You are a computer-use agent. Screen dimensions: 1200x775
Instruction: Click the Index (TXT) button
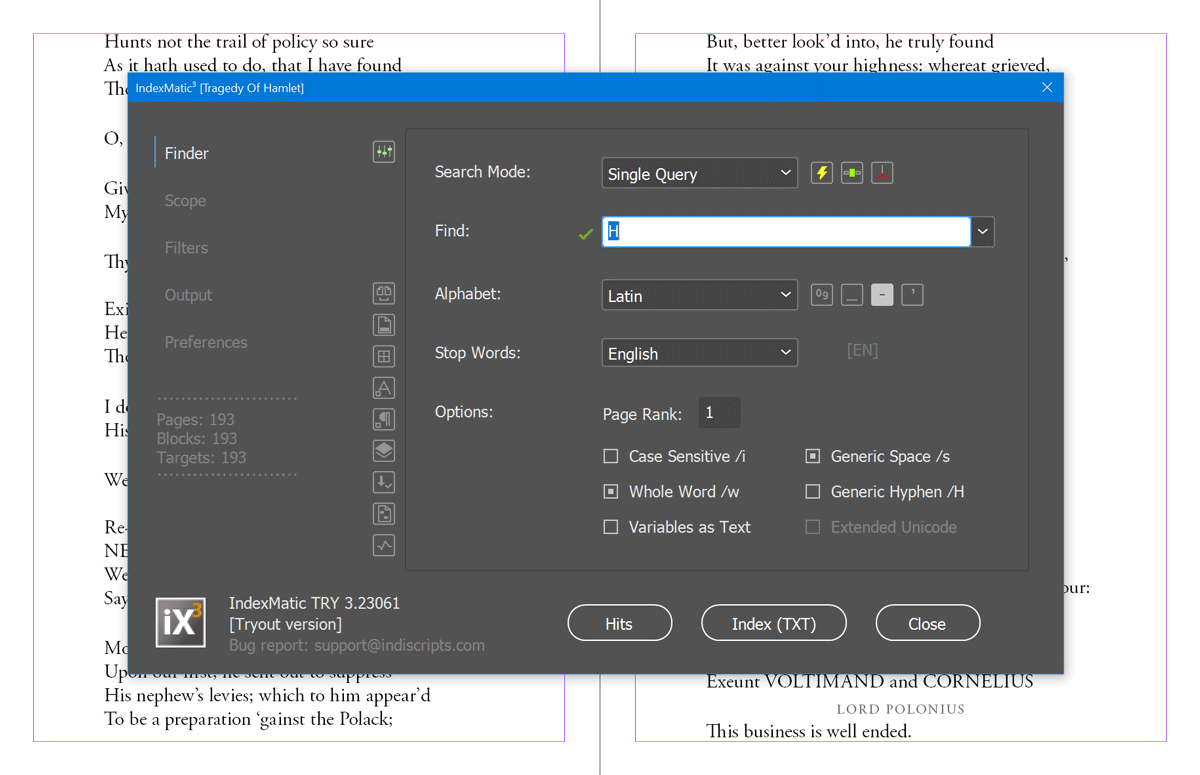[774, 623]
